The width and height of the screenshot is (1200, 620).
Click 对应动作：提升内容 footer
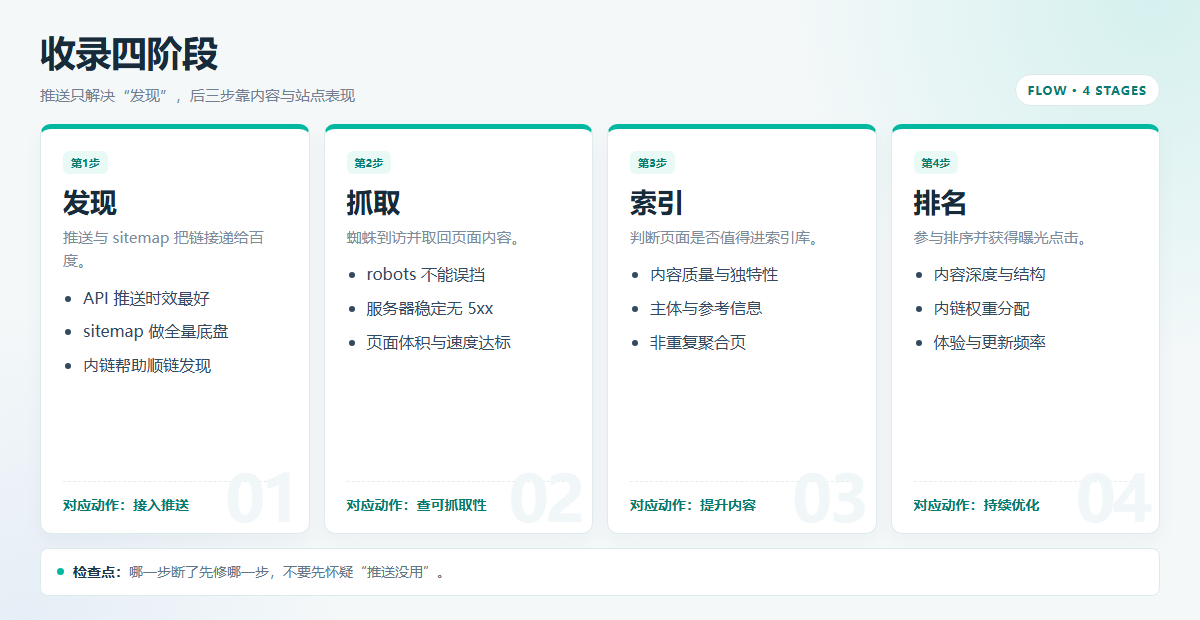(693, 505)
